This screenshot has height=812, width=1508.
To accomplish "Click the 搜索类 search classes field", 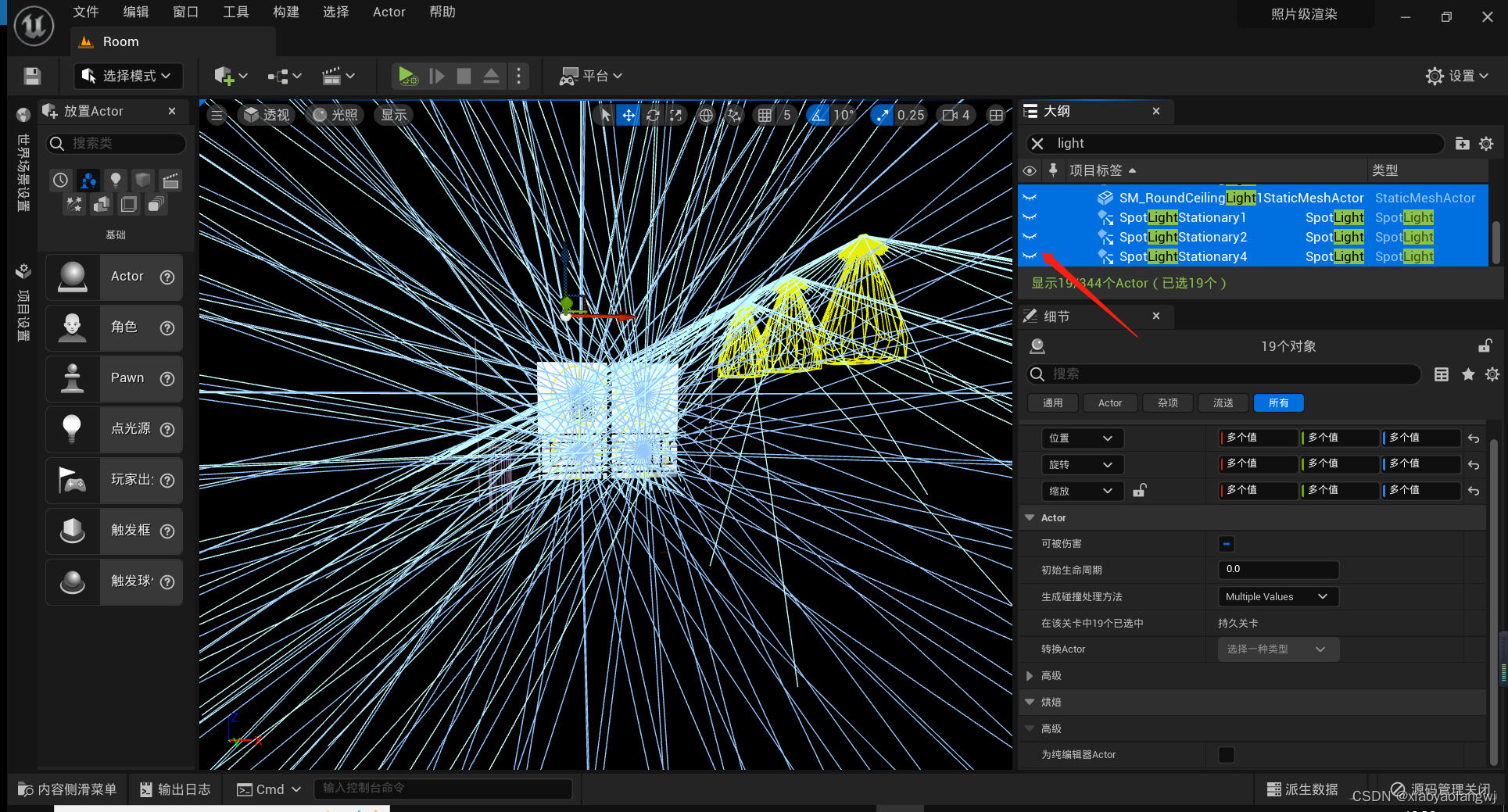I will 117,143.
